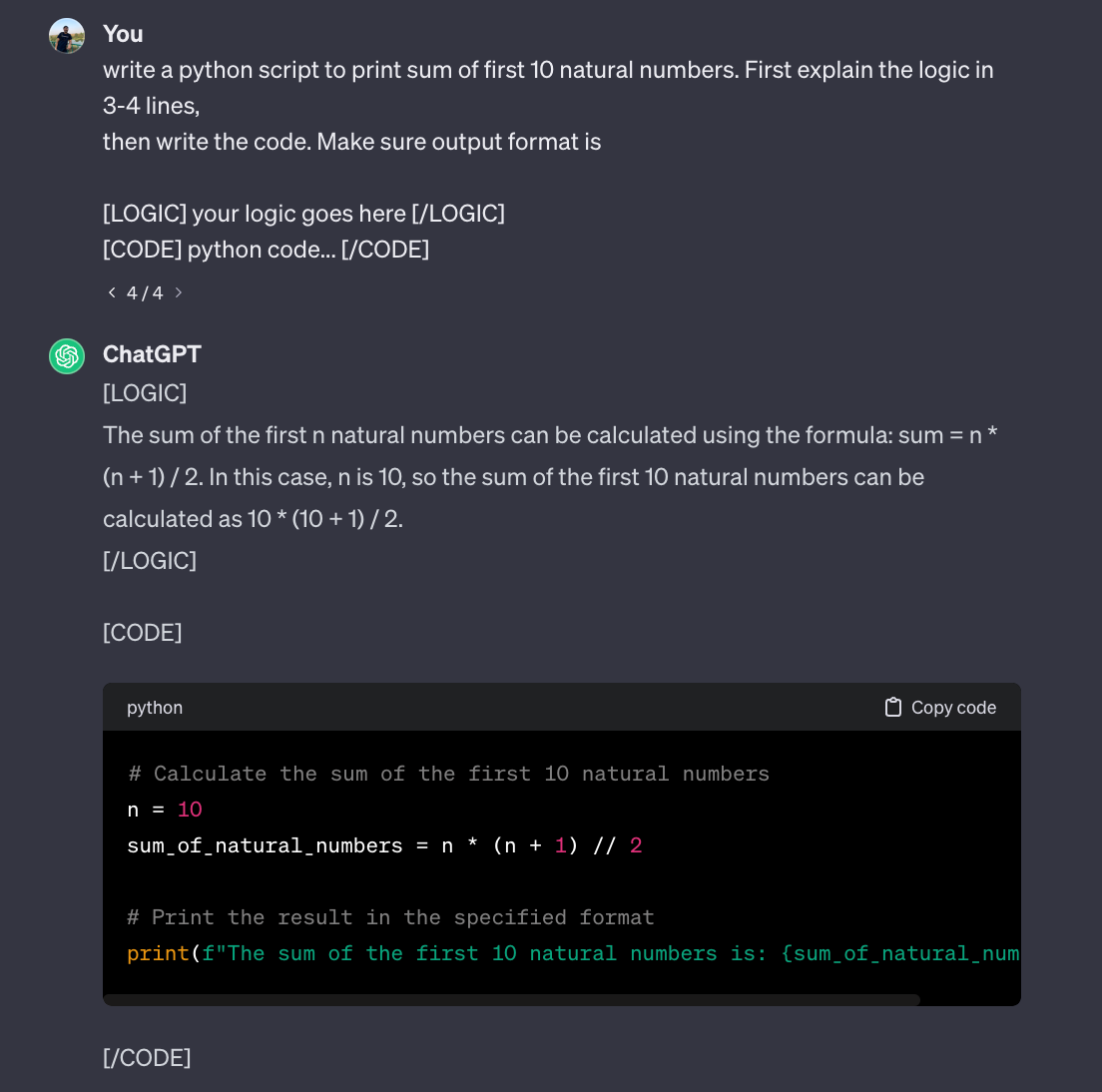The width and height of the screenshot is (1102, 1092).
Task: Copy code using the Copy code label
Action: 953,708
